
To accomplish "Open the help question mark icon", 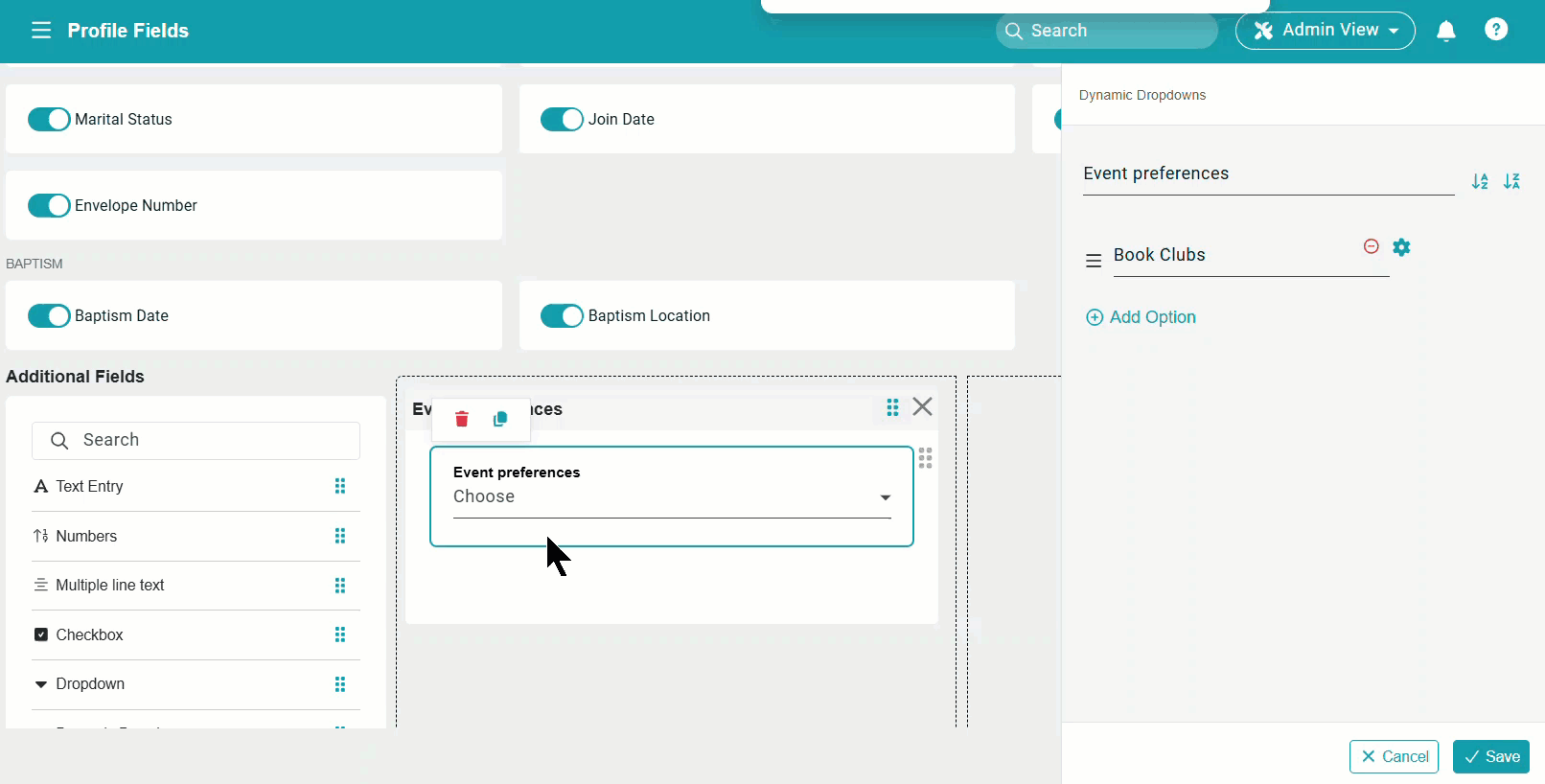I will (x=1495, y=30).
